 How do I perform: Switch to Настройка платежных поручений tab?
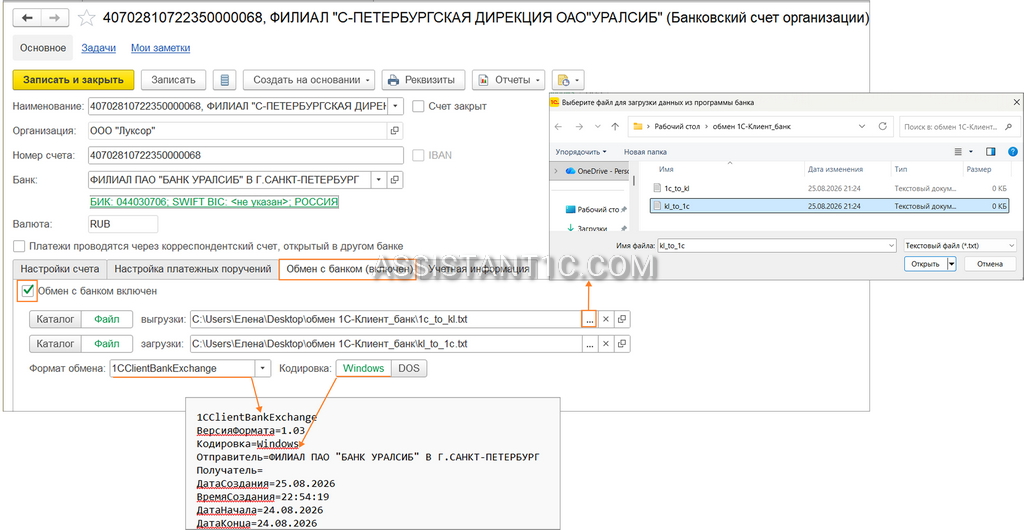pos(193,269)
